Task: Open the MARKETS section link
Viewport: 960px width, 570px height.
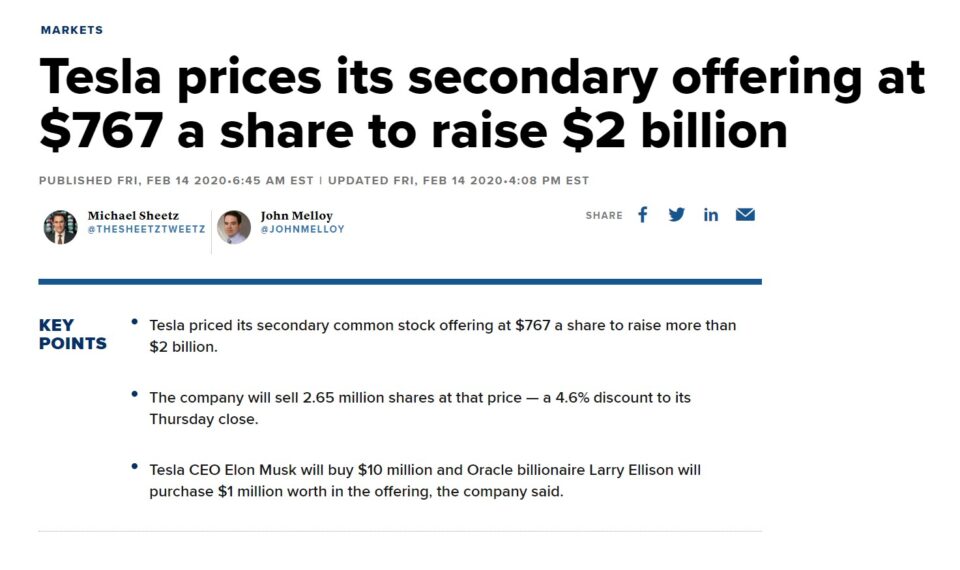Action: tap(71, 30)
